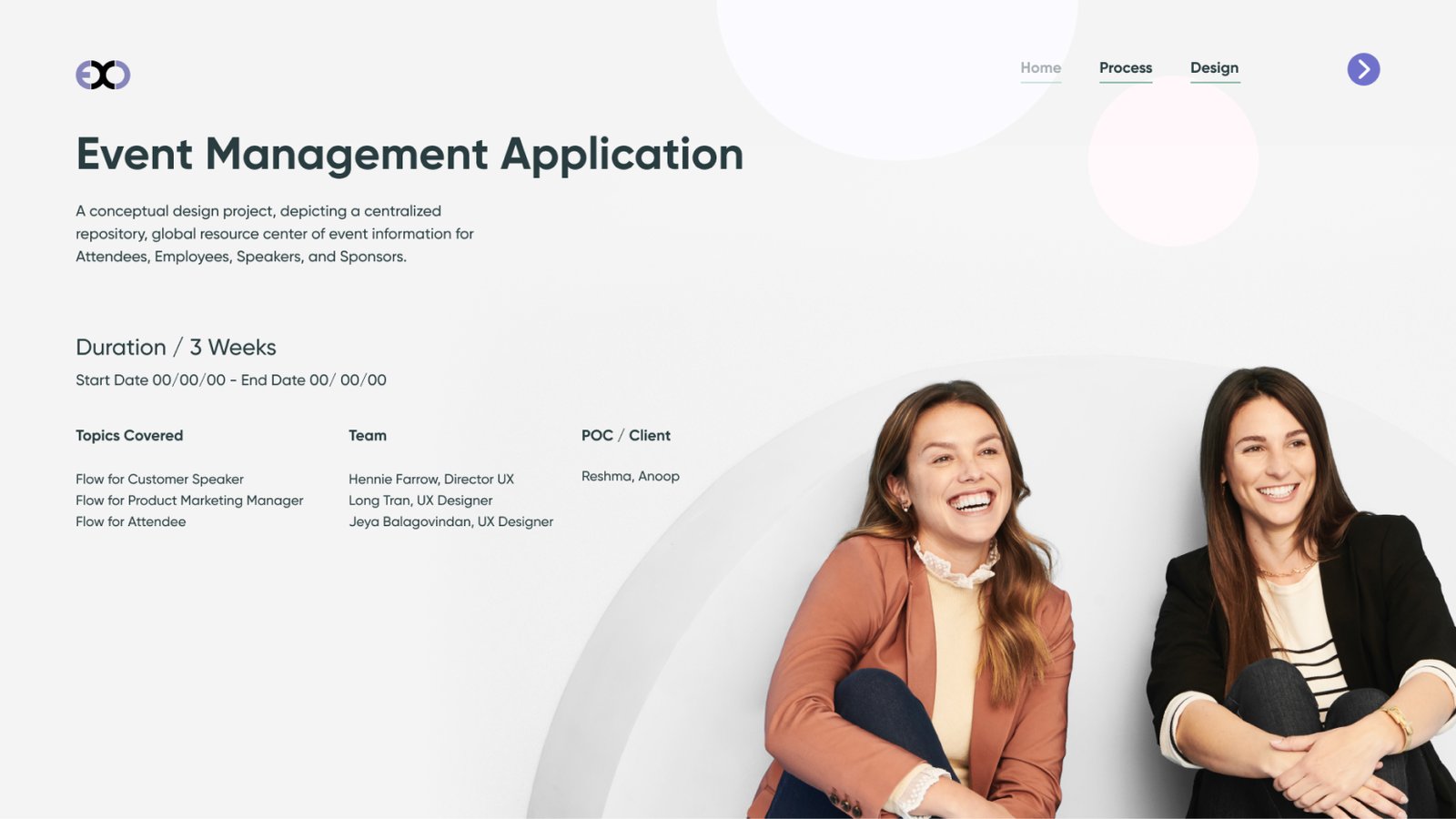Click the purple next arrow button
1456x819 pixels.
click(1363, 69)
